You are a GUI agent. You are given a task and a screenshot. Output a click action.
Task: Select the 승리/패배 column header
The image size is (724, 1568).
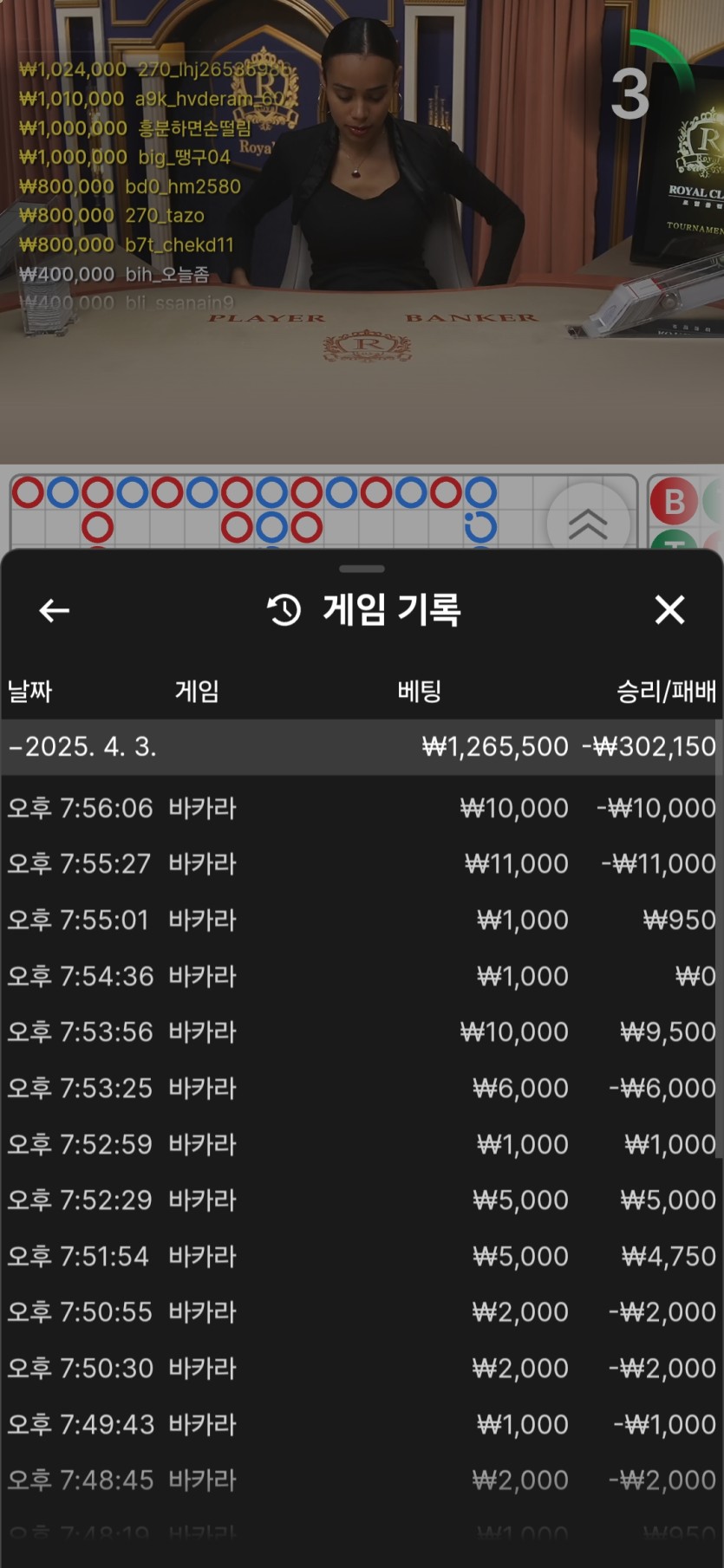pyautogui.click(x=666, y=691)
